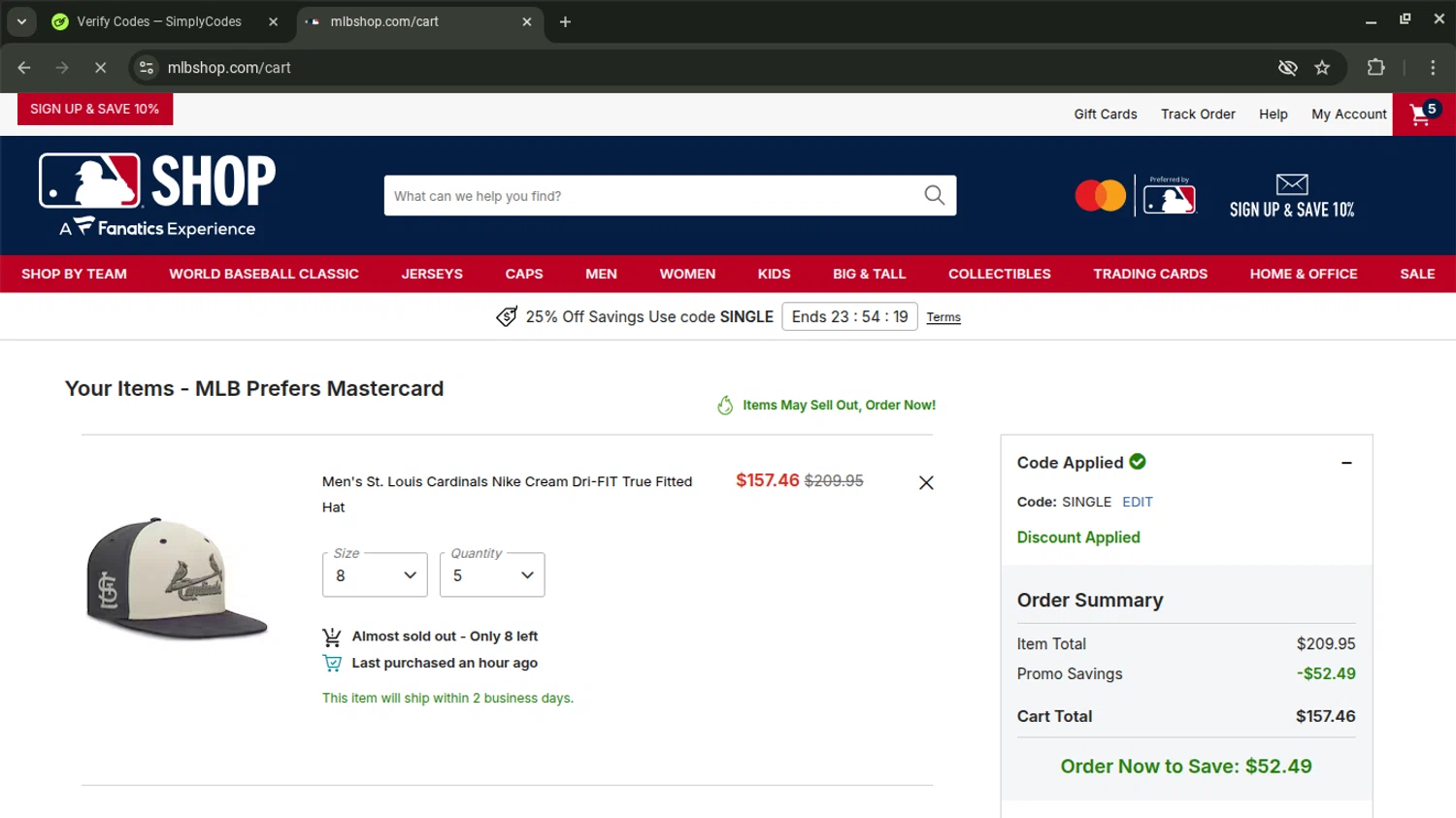The image size is (1456, 818).
Task: Click the cart icon beside Almost sold out
Action: tap(332, 637)
